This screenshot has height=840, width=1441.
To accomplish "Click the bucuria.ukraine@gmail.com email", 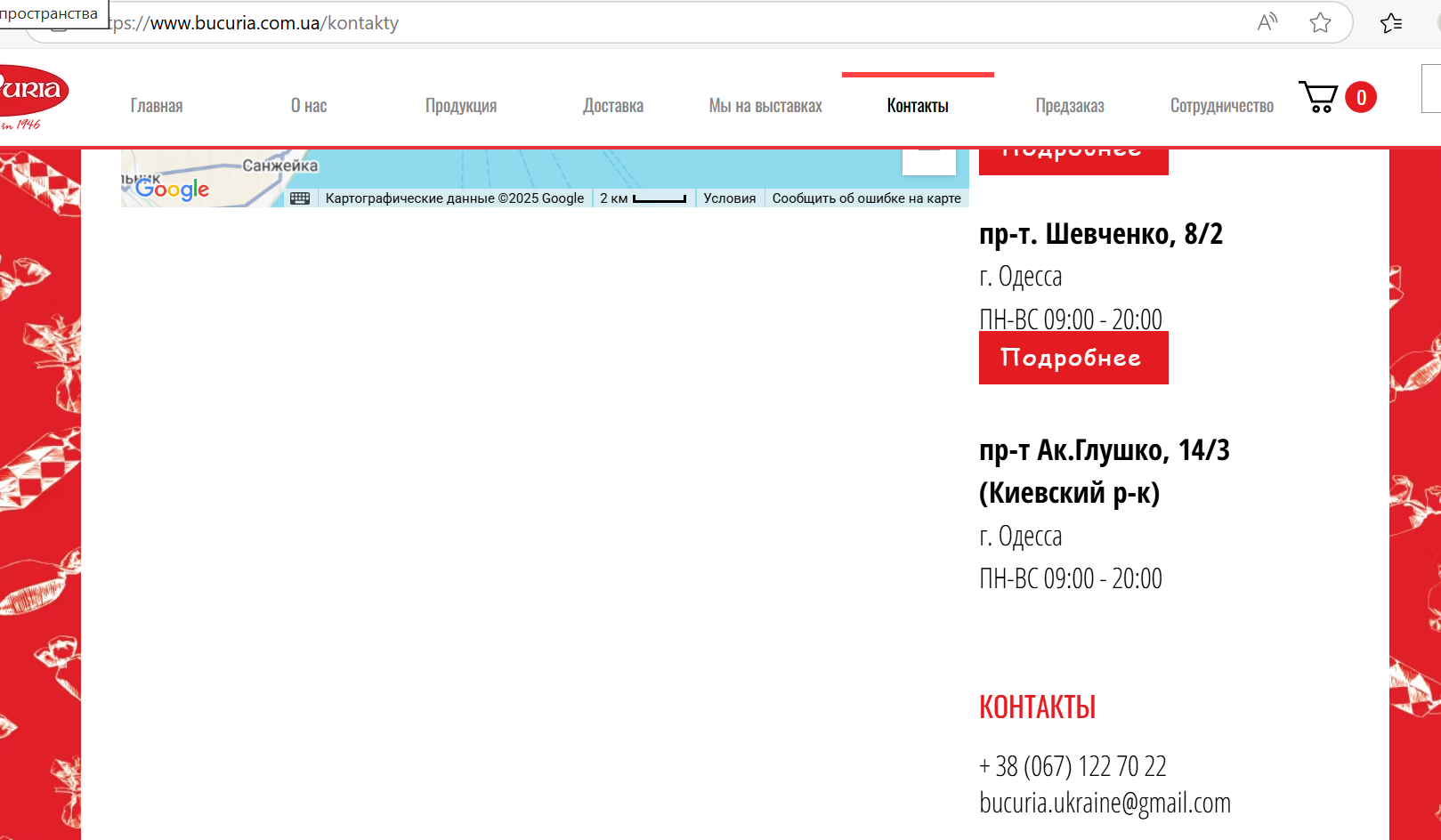I will pos(1105,803).
